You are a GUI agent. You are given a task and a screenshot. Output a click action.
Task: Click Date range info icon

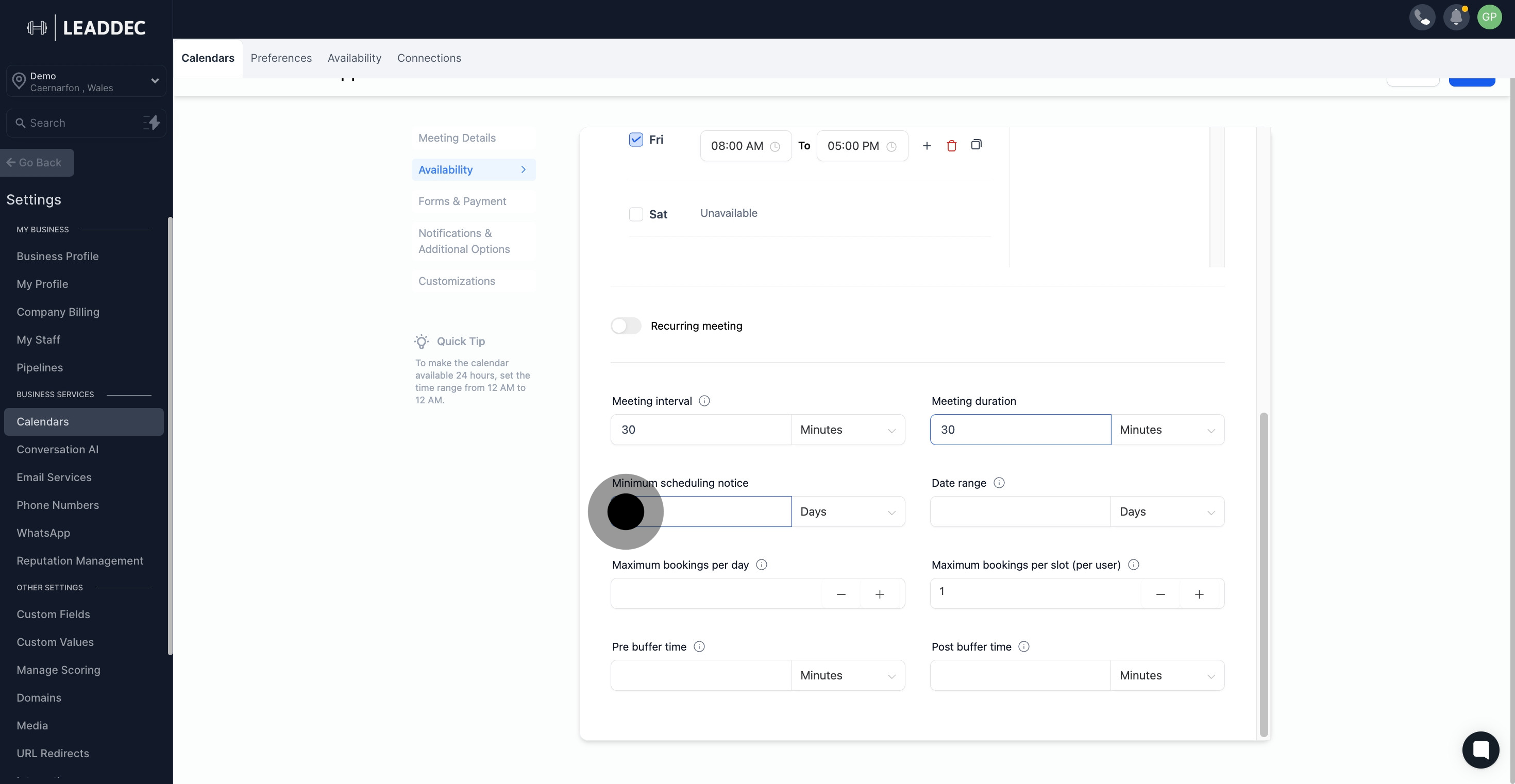[999, 483]
